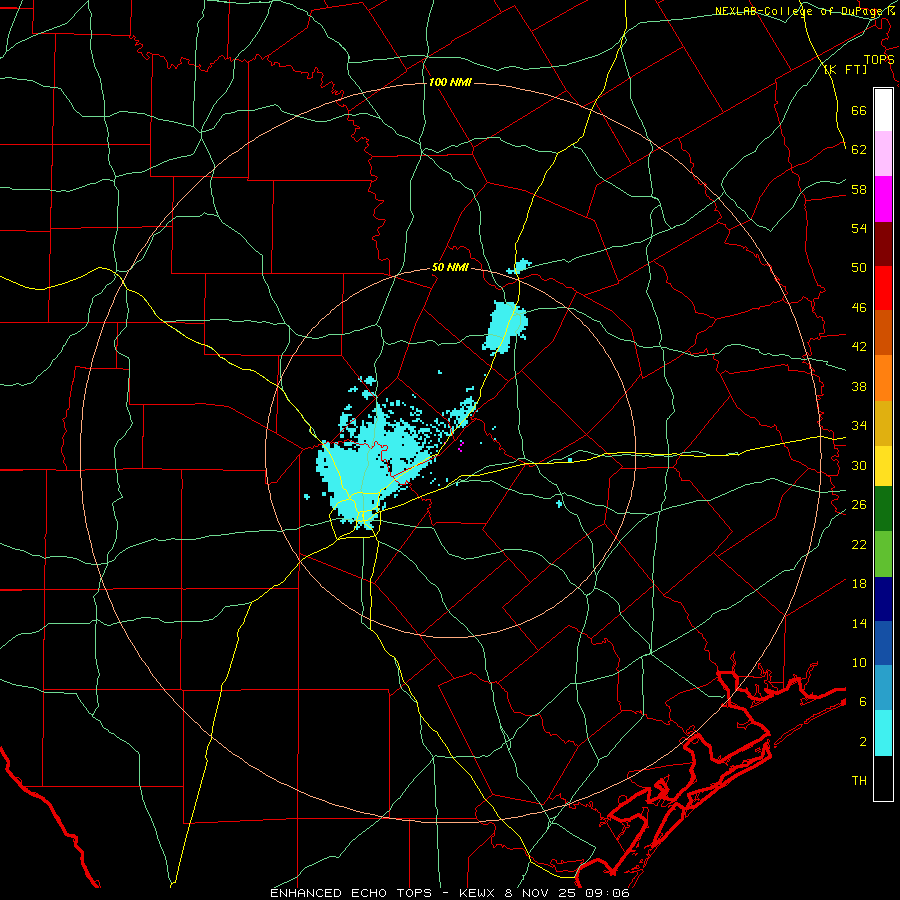Click the 54 value on the legend

click(x=859, y=228)
